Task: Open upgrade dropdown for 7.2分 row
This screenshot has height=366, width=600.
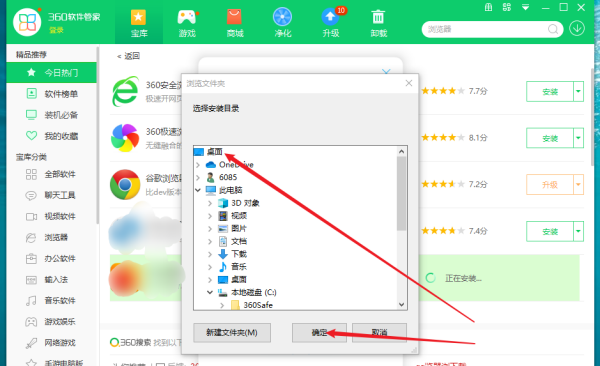Action: point(578,185)
